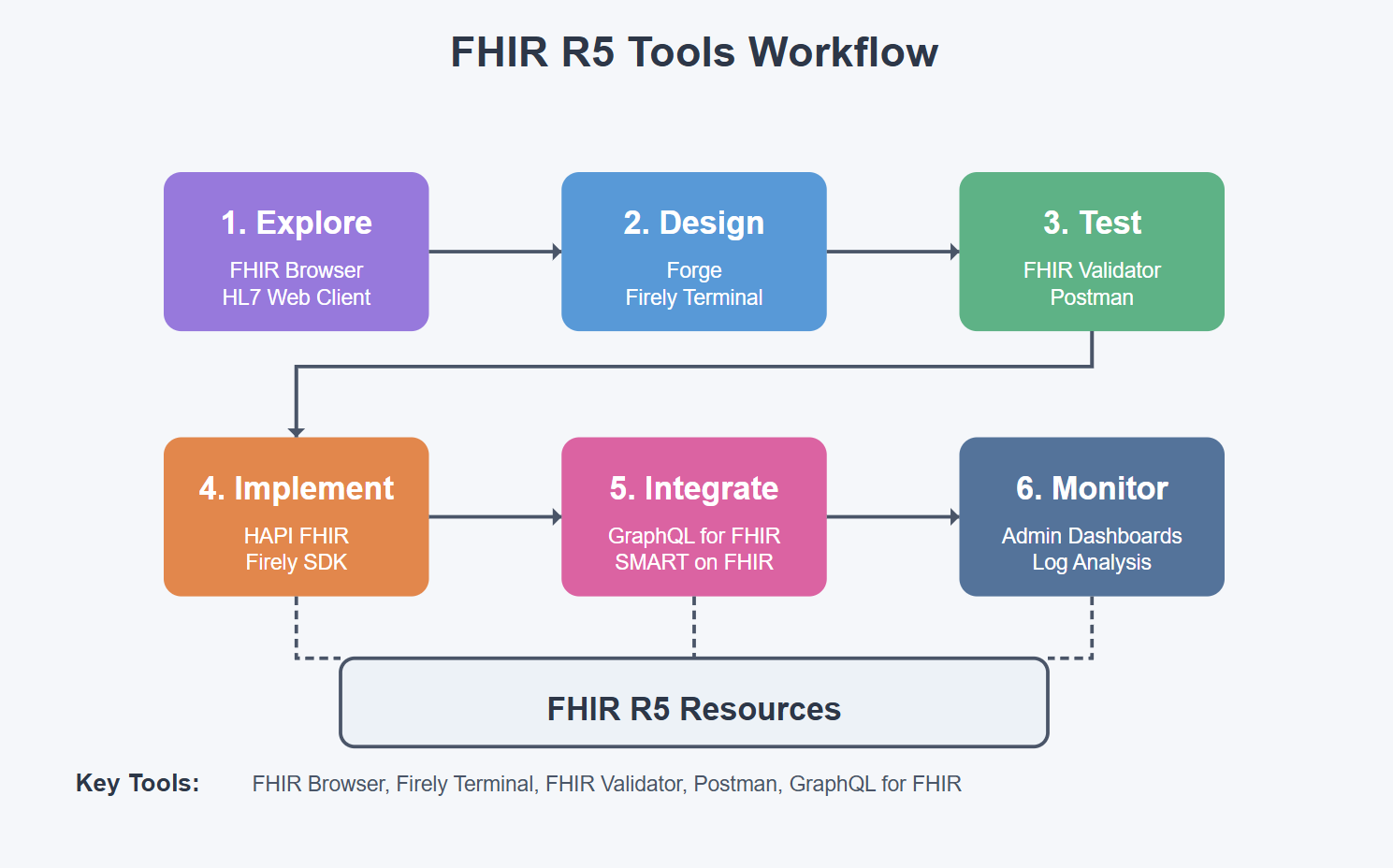The width and height of the screenshot is (1393, 868).
Task: Click the Key Tools label
Action: click(138, 784)
